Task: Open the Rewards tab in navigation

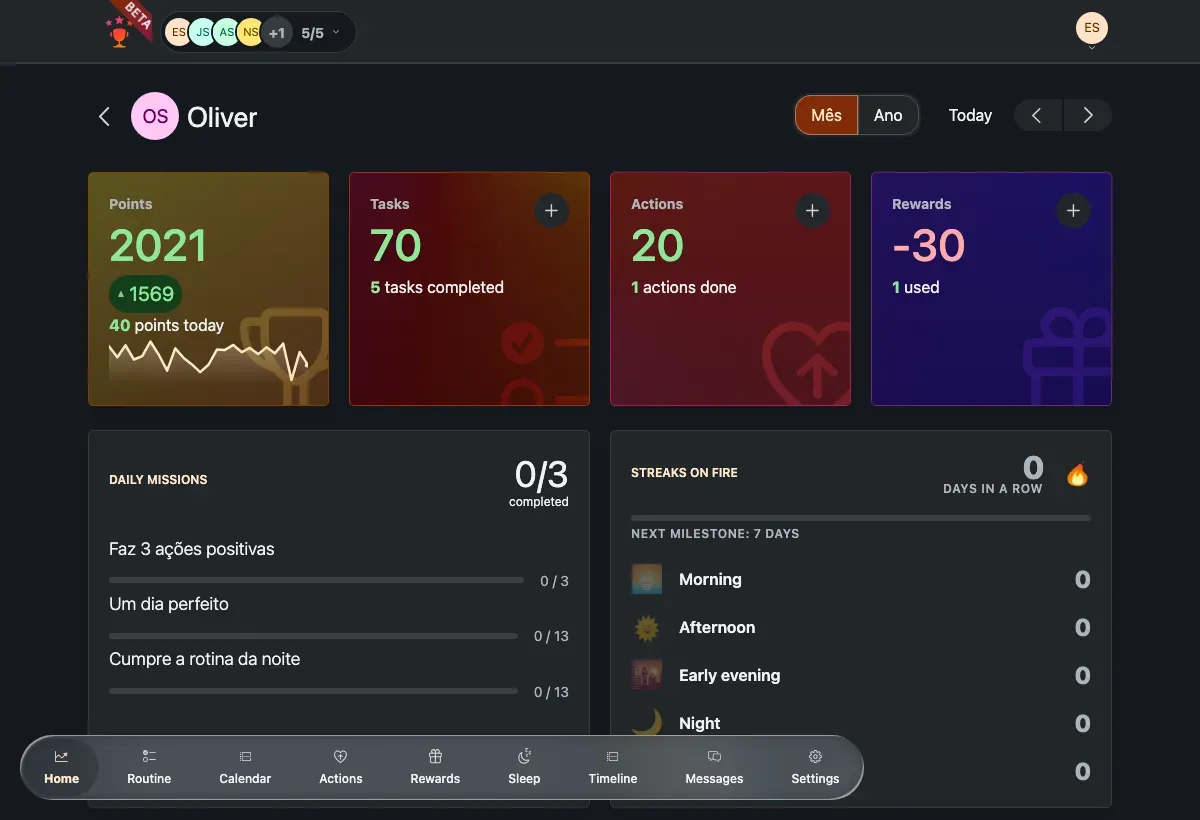Action: pos(435,767)
